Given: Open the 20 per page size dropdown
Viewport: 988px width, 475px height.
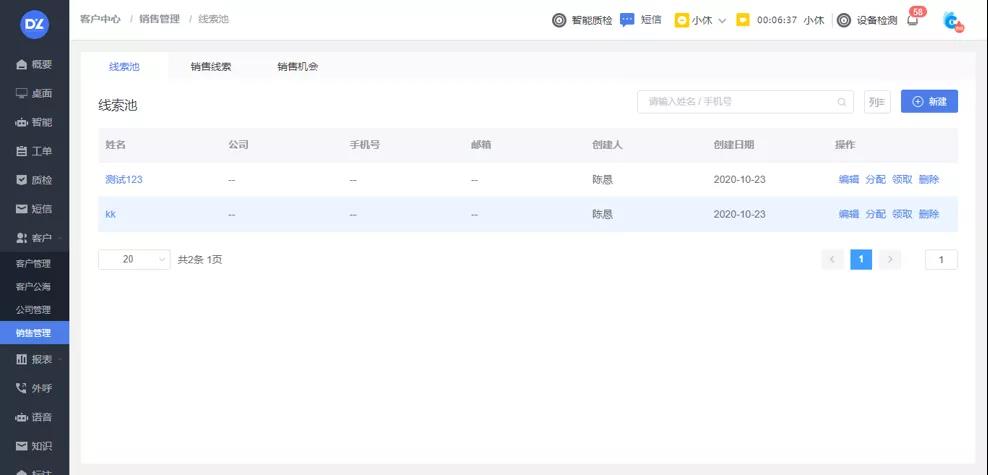Looking at the screenshot, I should pos(134,259).
